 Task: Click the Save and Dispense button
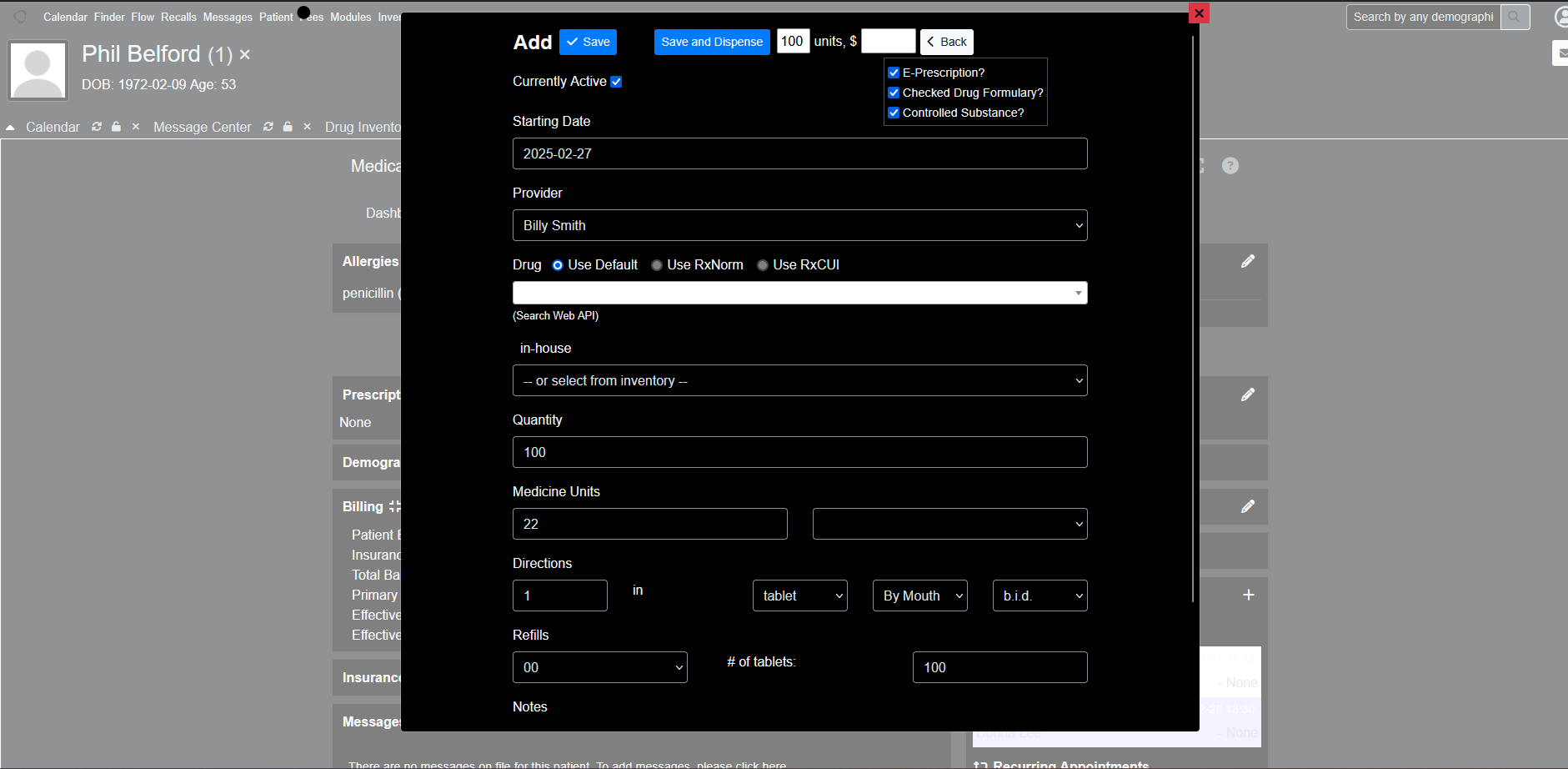pyautogui.click(x=712, y=42)
